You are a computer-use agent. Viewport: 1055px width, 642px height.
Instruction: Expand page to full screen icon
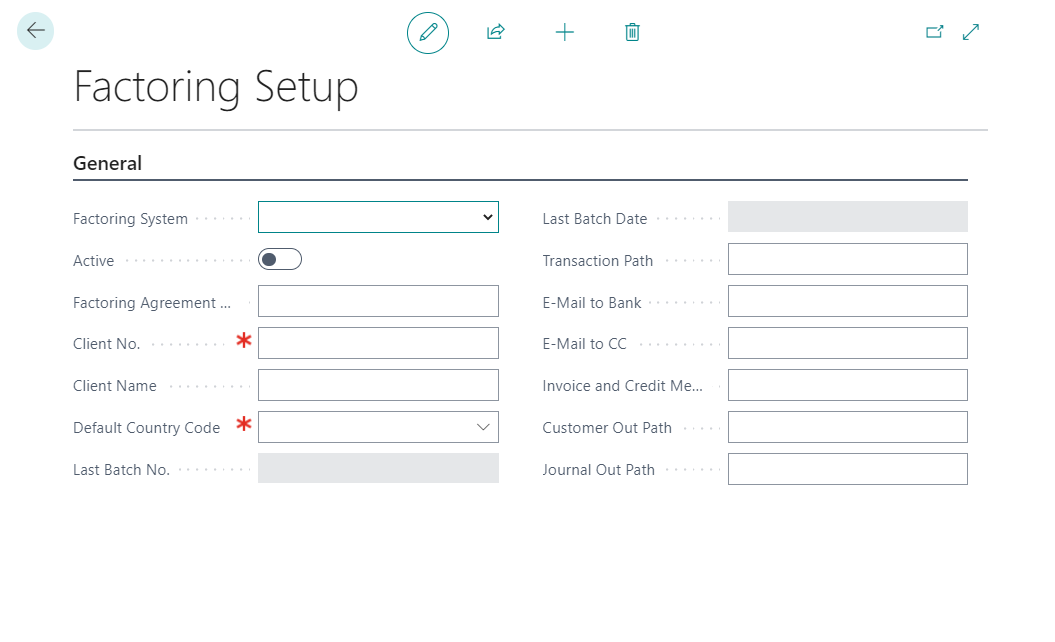[971, 32]
